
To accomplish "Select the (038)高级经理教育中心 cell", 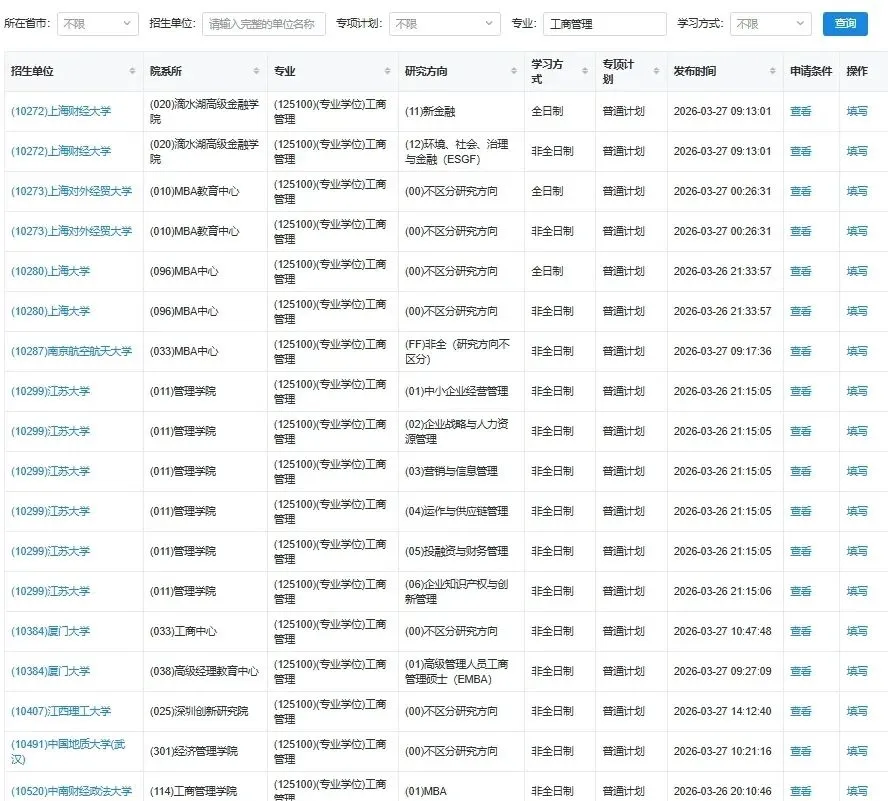I will point(204,671).
